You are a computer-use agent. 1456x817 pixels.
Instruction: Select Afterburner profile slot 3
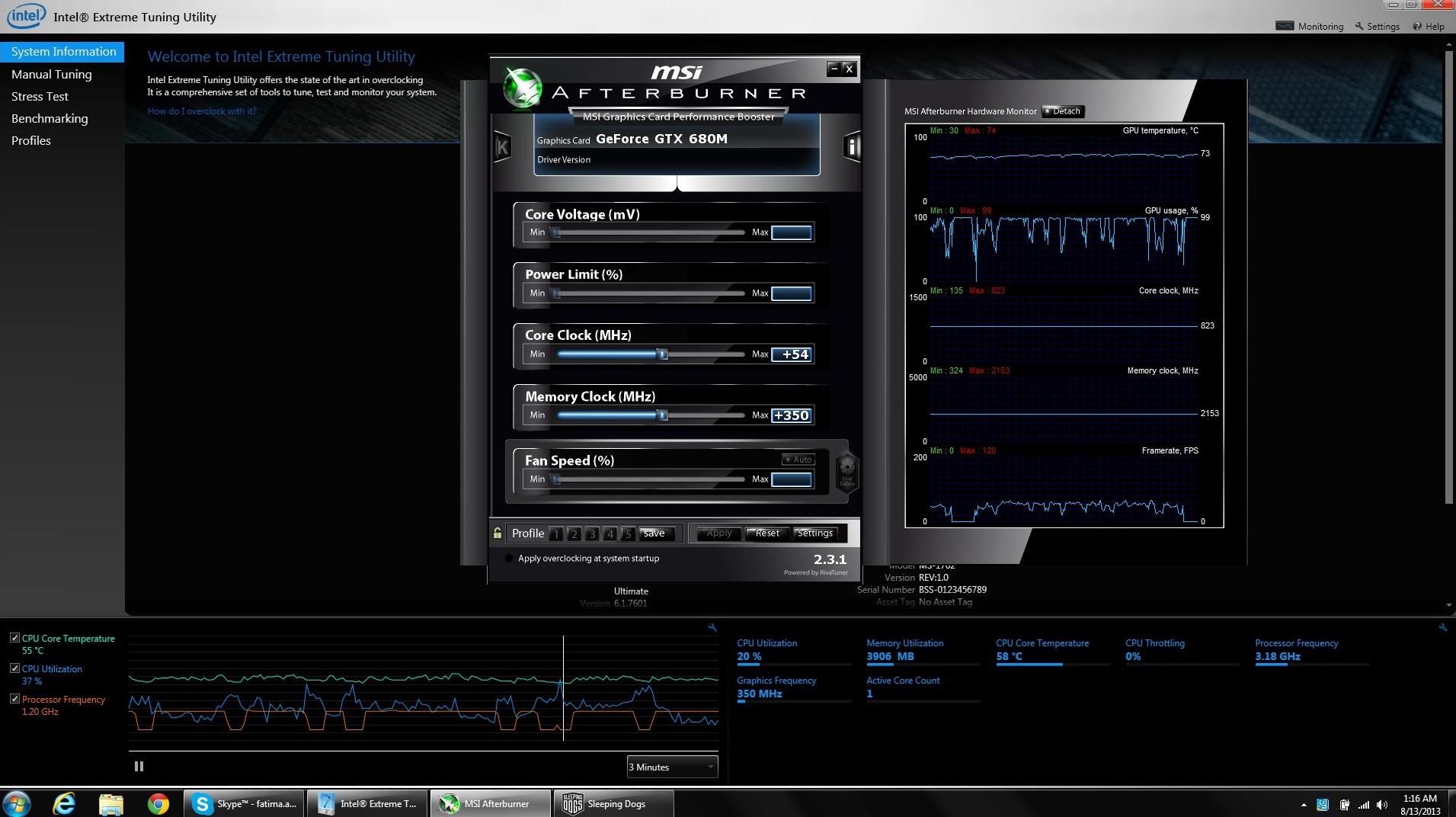592,533
